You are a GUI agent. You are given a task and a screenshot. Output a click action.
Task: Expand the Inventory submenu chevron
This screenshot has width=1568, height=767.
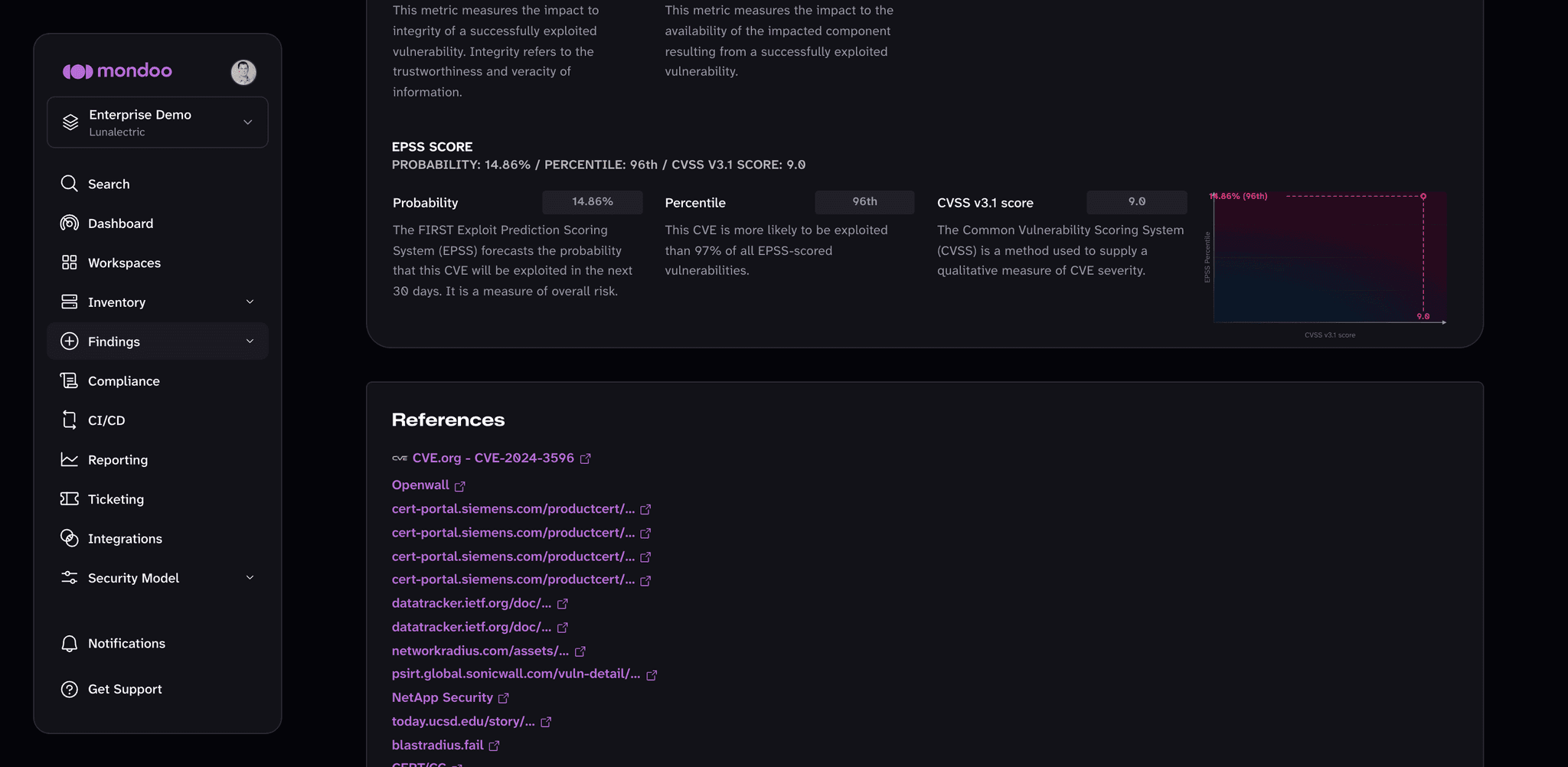coord(250,302)
